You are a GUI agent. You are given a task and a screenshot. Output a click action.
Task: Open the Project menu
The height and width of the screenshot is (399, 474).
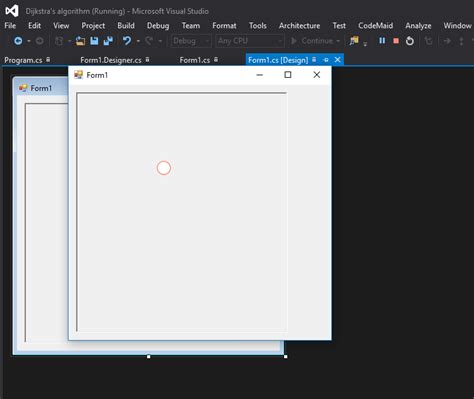[93, 26]
